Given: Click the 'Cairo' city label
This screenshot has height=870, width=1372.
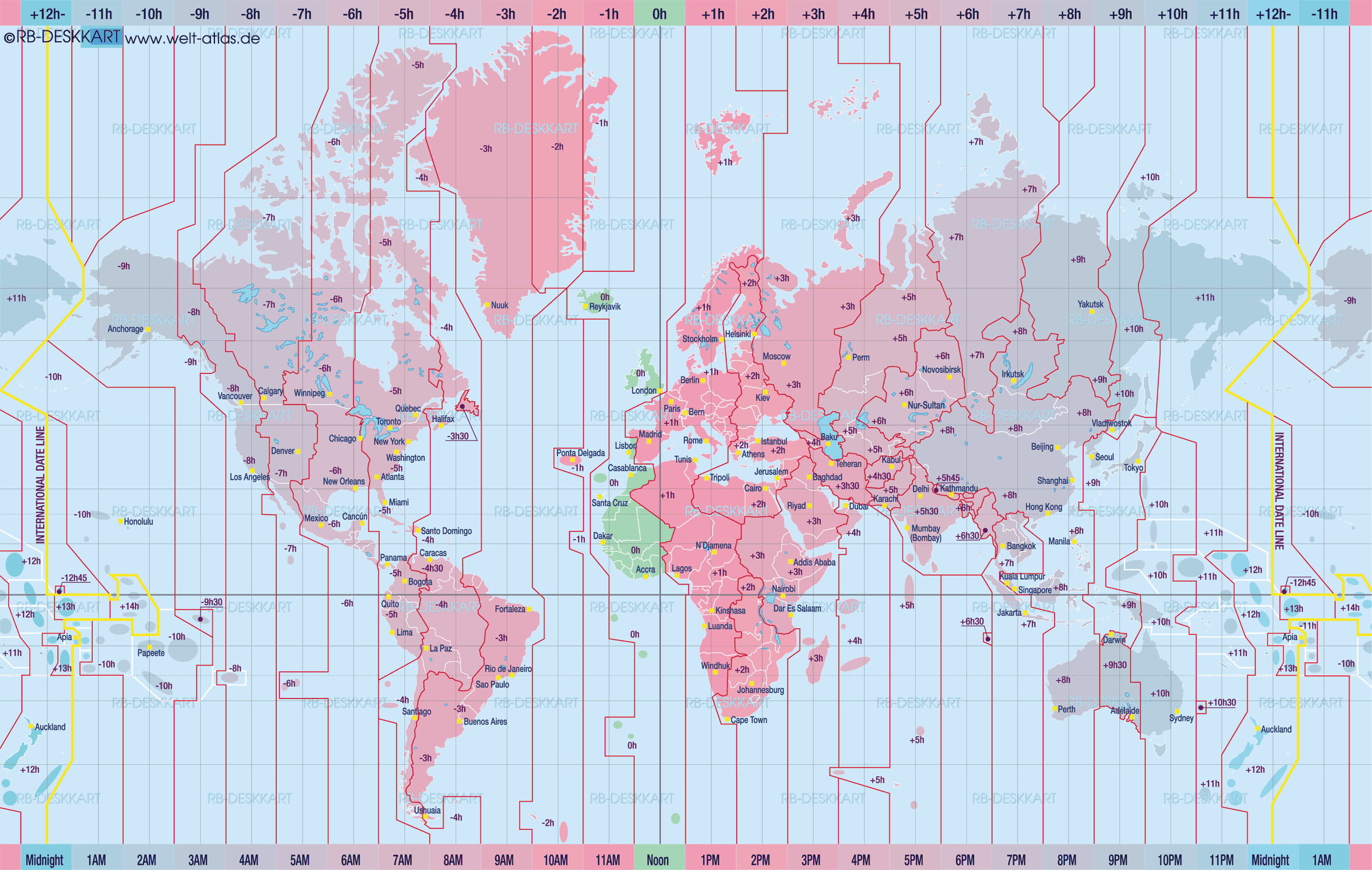Looking at the screenshot, I should (753, 488).
